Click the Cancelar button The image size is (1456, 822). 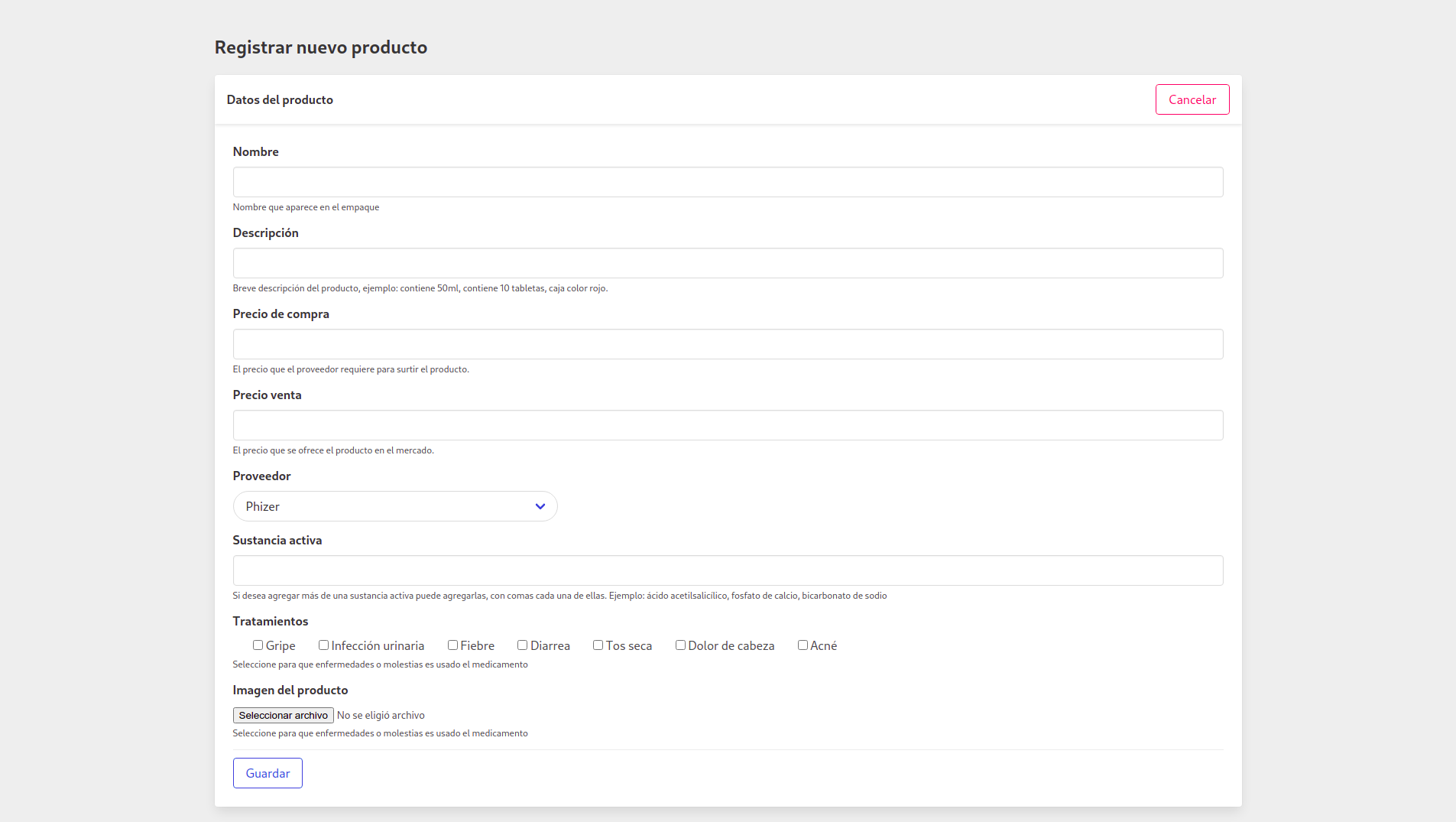(1192, 99)
